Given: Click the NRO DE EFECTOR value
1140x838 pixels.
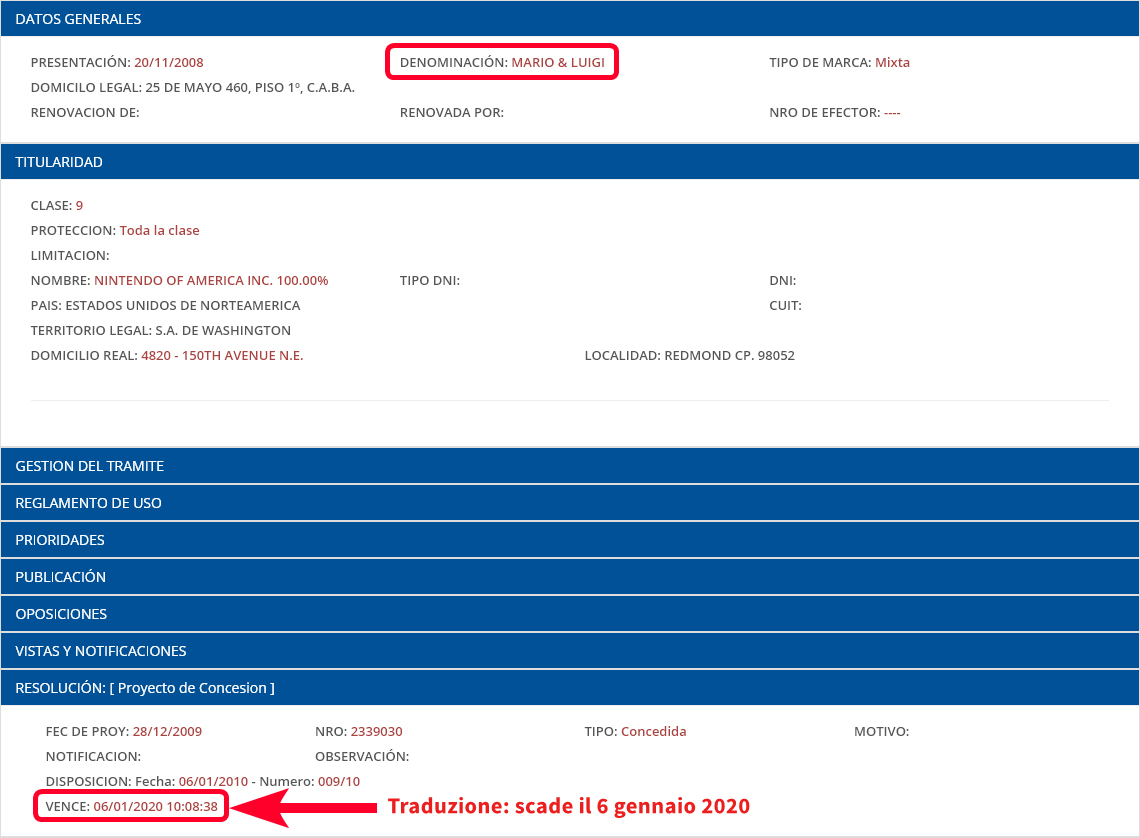Looking at the screenshot, I should point(892,113).
